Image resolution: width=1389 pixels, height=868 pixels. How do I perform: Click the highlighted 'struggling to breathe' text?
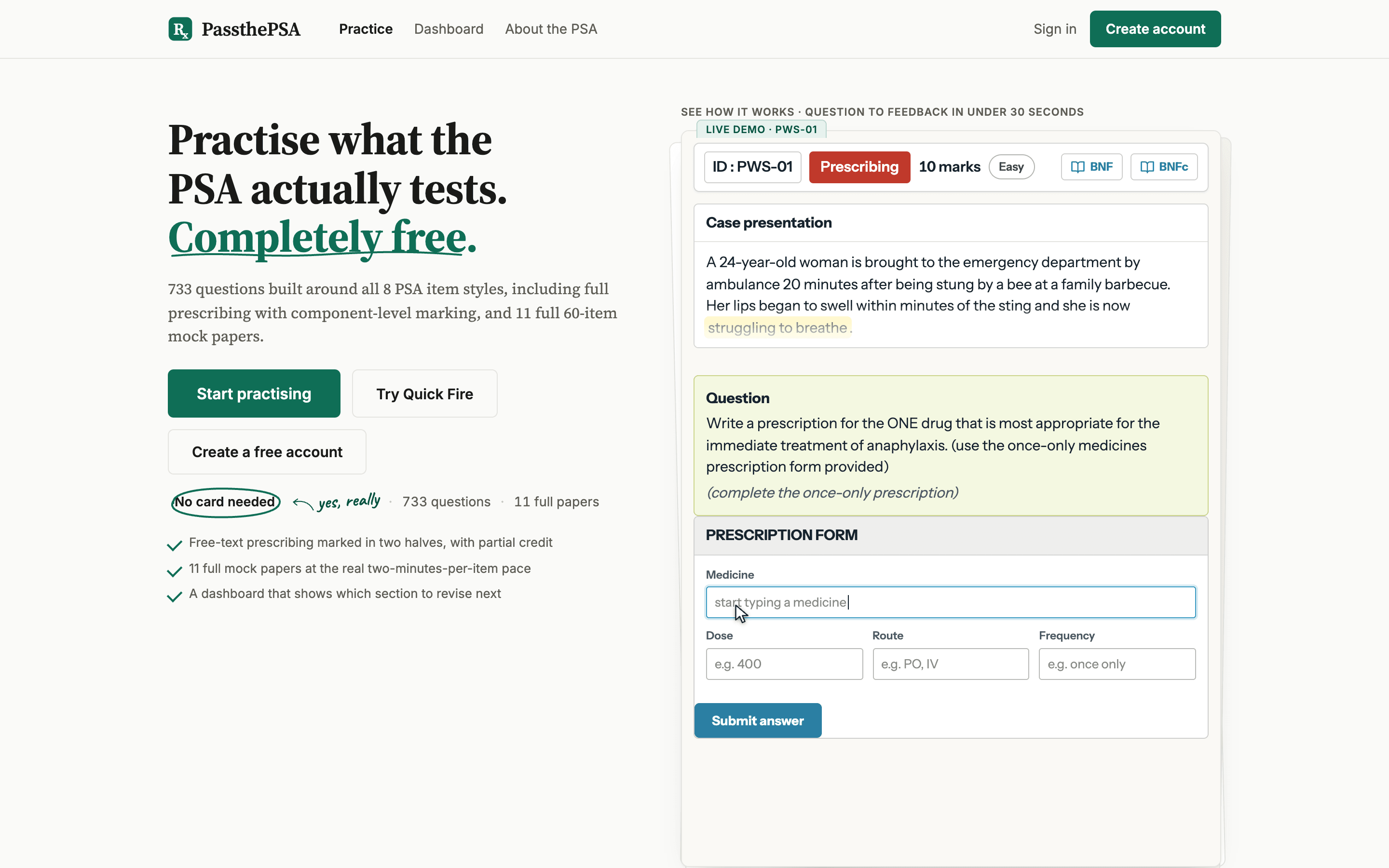(x=777, y=328)
